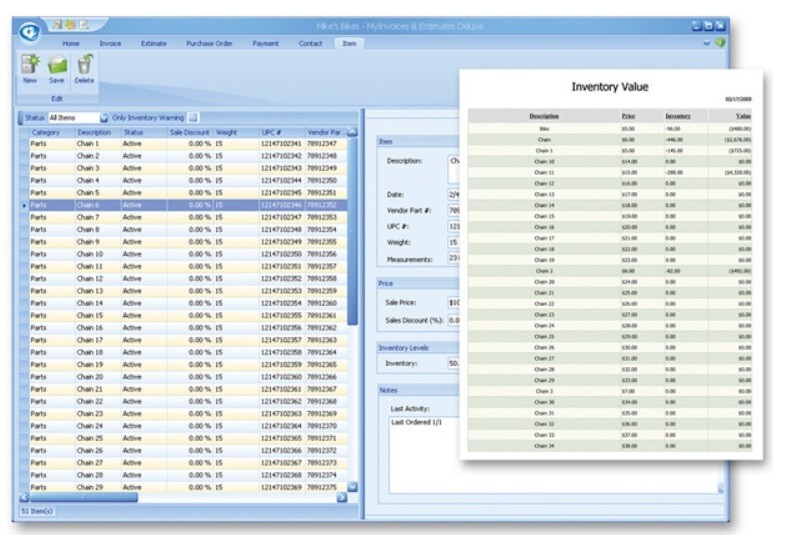Select the Chain 1 row
This screenshot has height=560, width=786.
[188, 144]
